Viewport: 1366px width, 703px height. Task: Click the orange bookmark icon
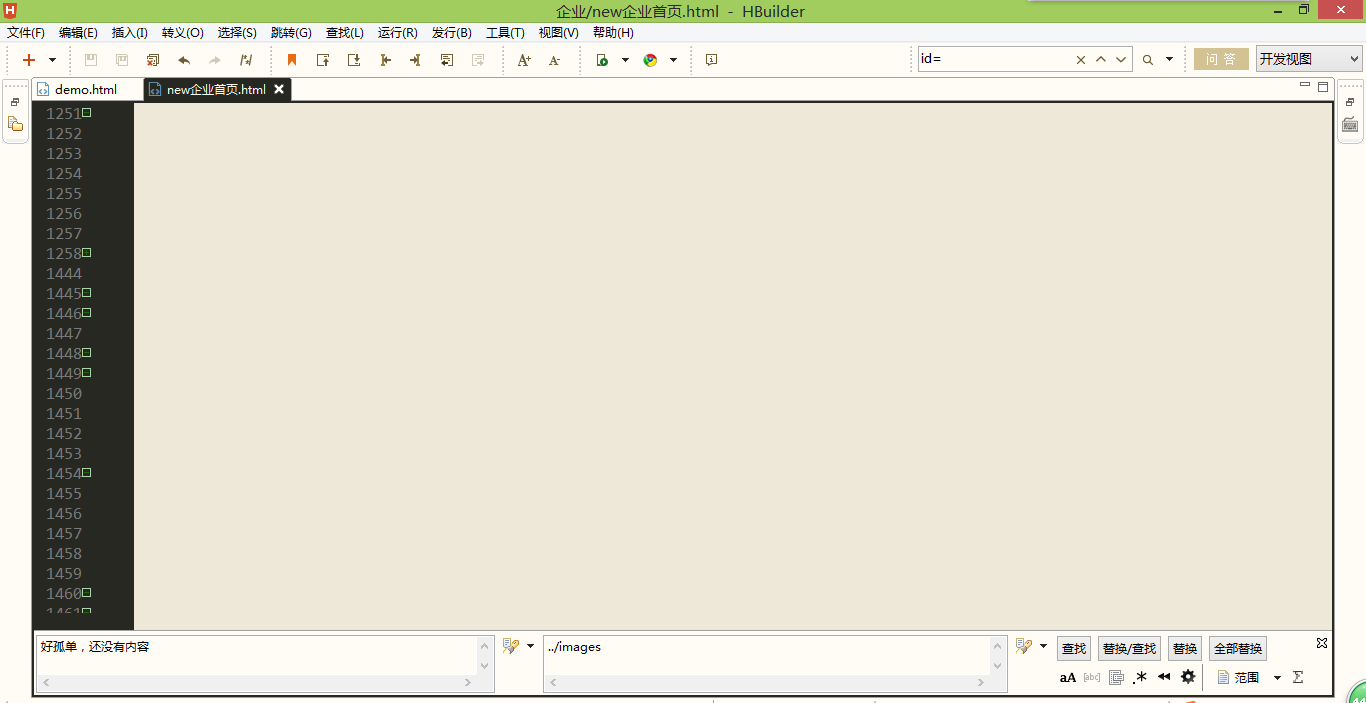[292, 60]
